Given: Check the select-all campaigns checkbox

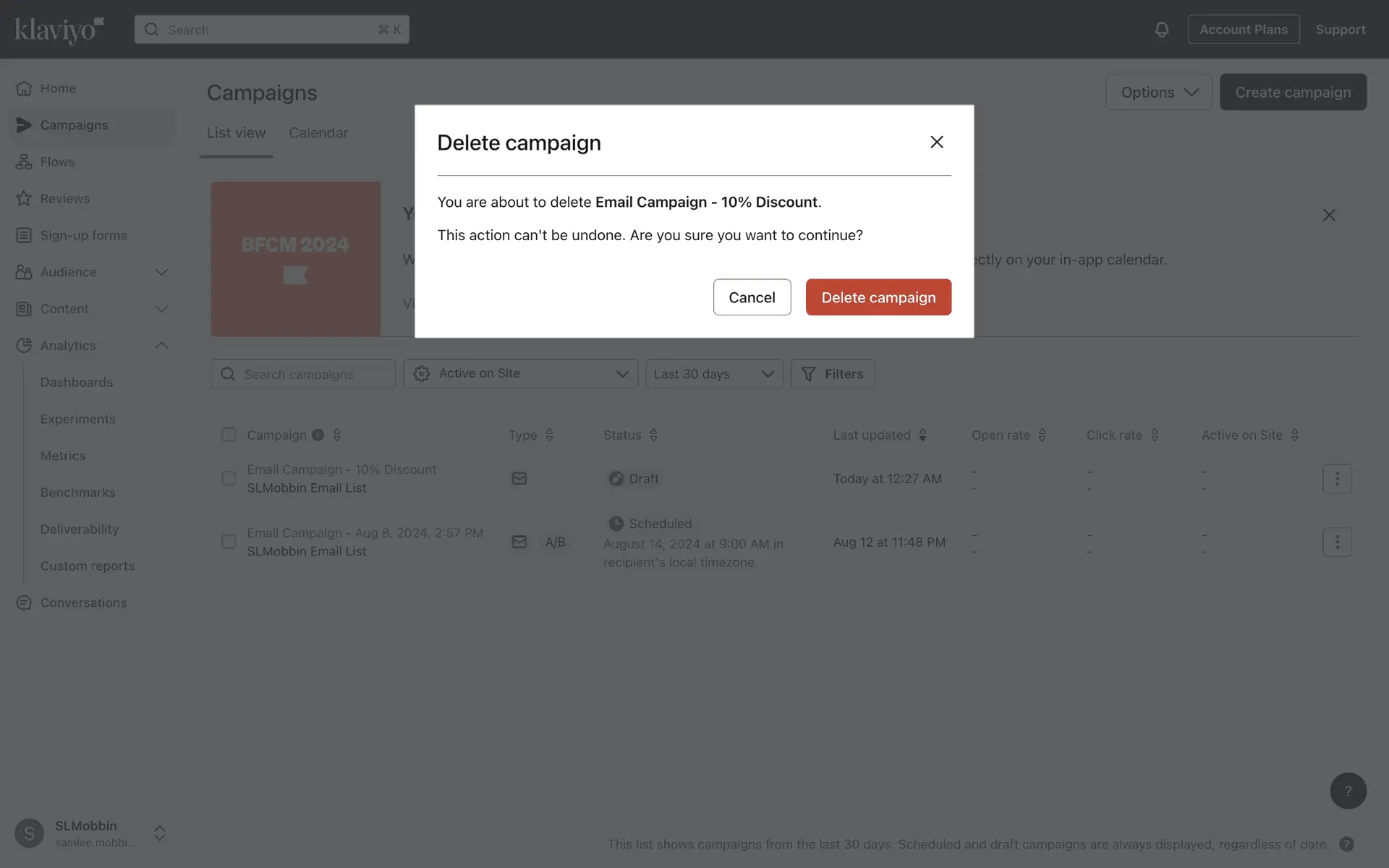Looking at the screenshot, I should click(x=229, y=434).
